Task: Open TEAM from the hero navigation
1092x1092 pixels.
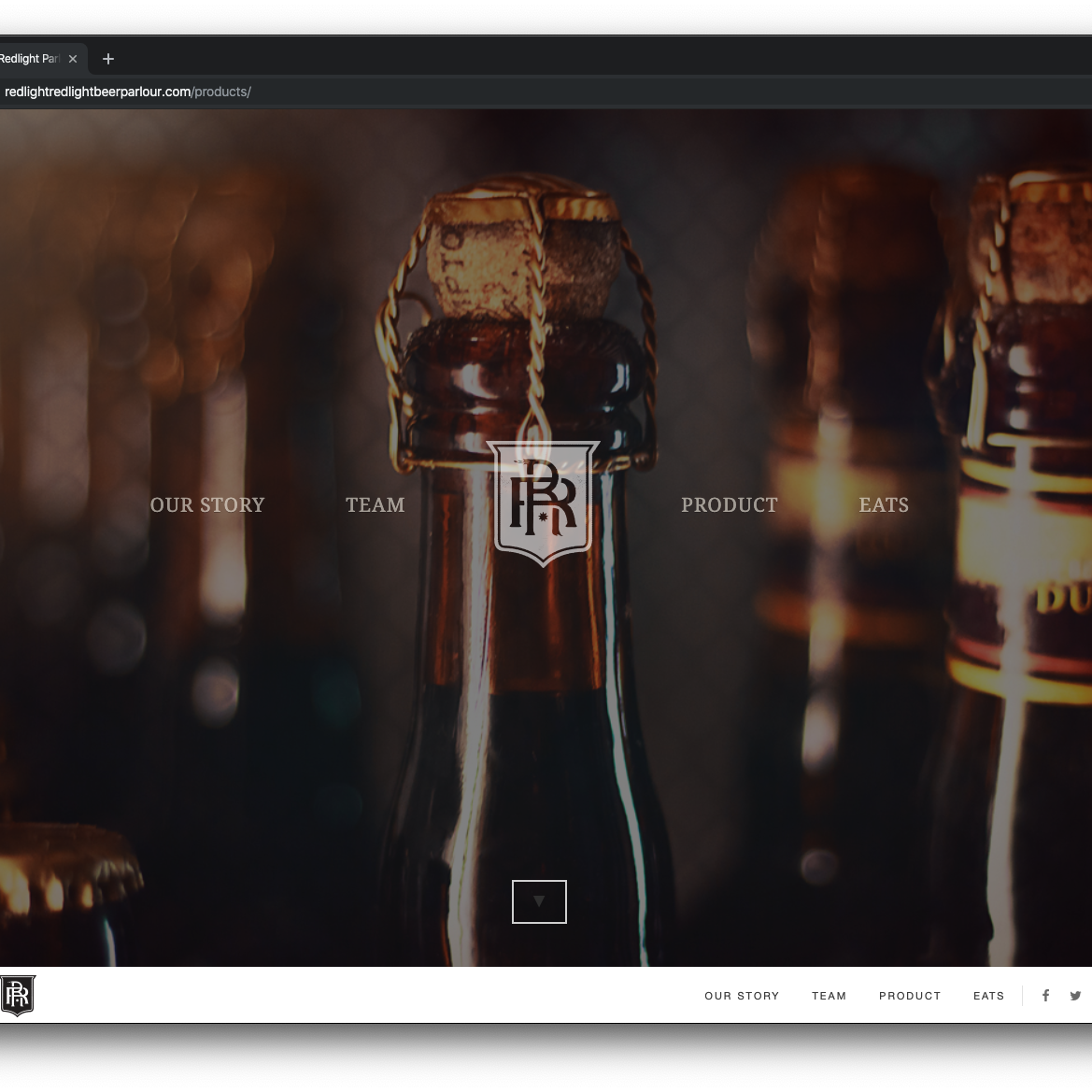Action: tap(376, 504)
